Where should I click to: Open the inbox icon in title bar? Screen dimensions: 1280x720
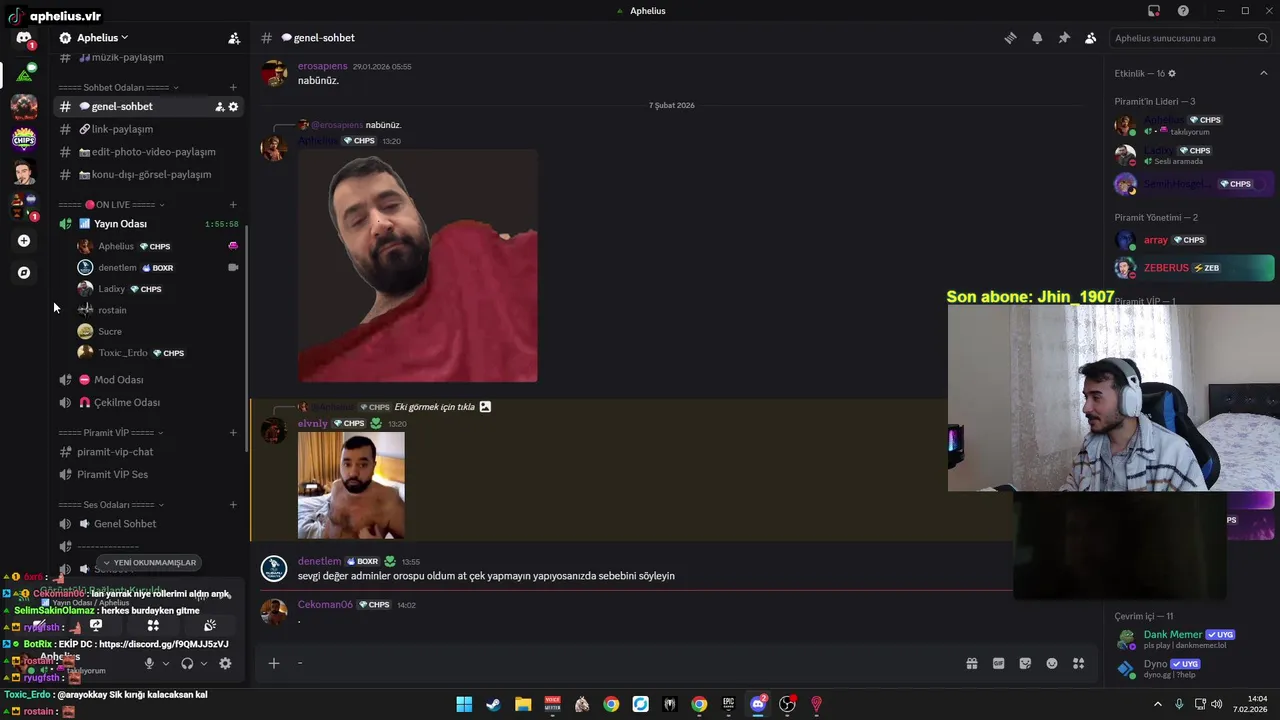pos(1154,11)
